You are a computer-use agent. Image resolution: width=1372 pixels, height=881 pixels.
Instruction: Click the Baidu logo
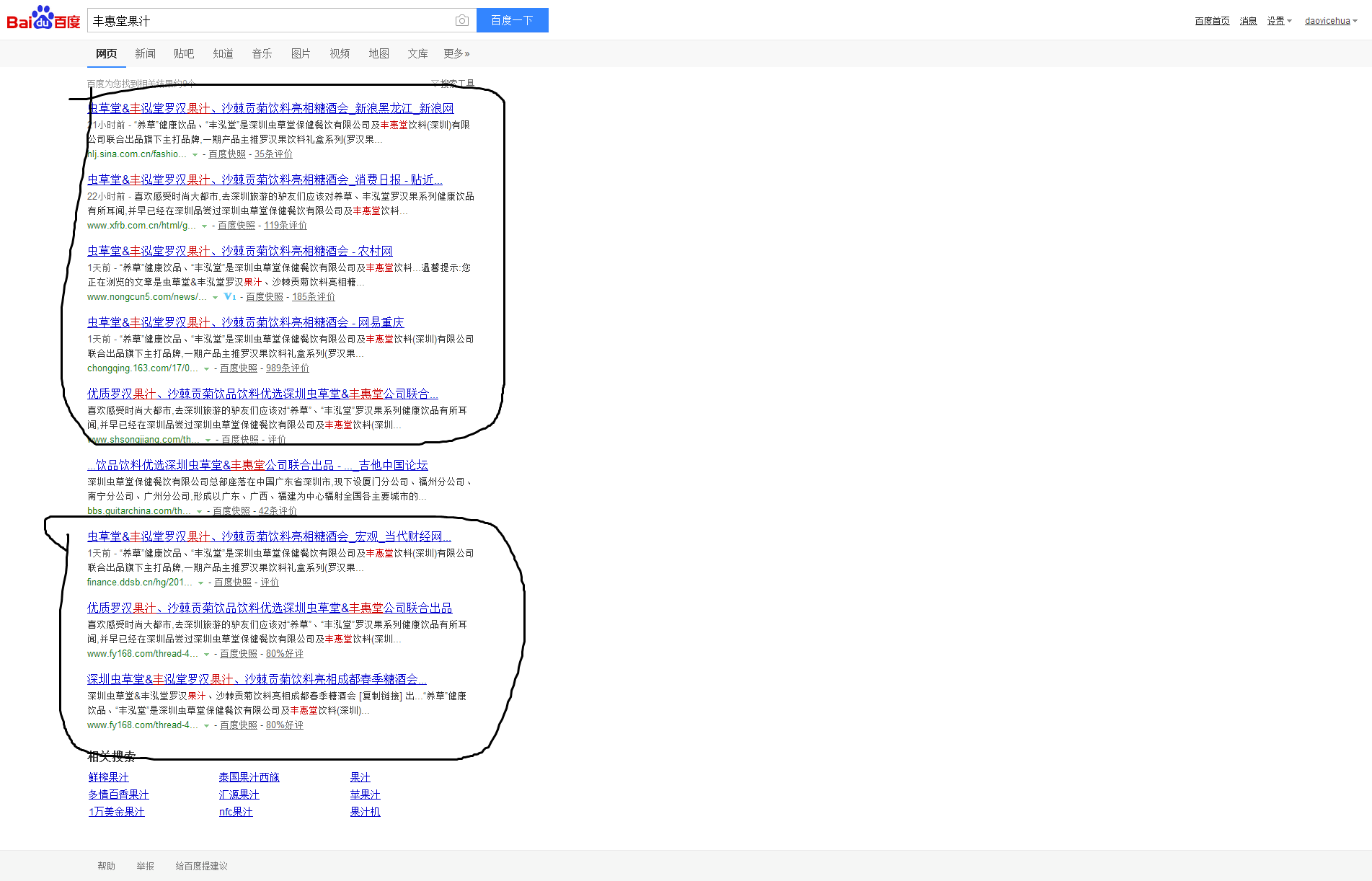click(x=43, y=19)
